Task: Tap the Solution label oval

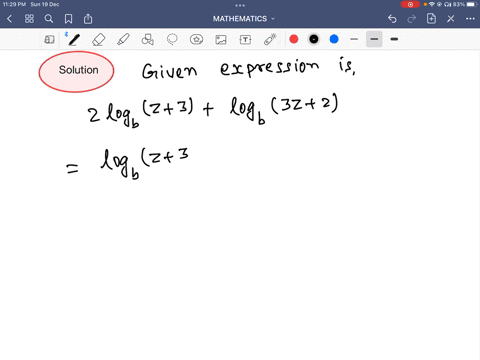Action: (76, 71)
